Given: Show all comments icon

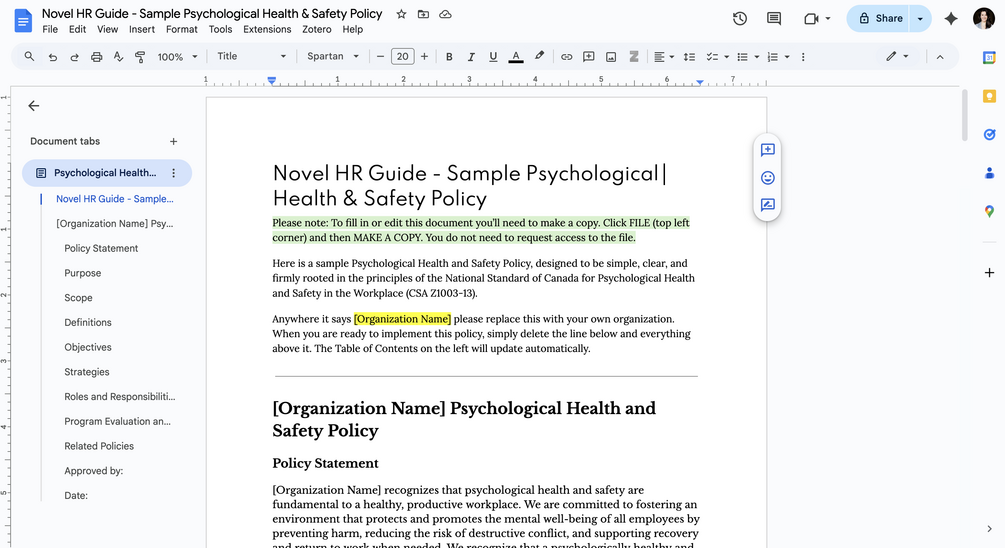Looking at the screenshot, I should point(774,19).
